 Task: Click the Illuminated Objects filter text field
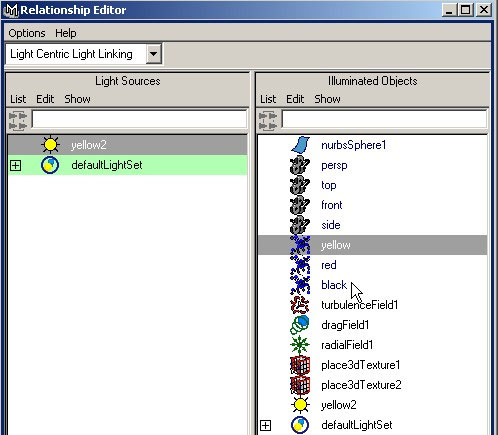tap(384, 119)
